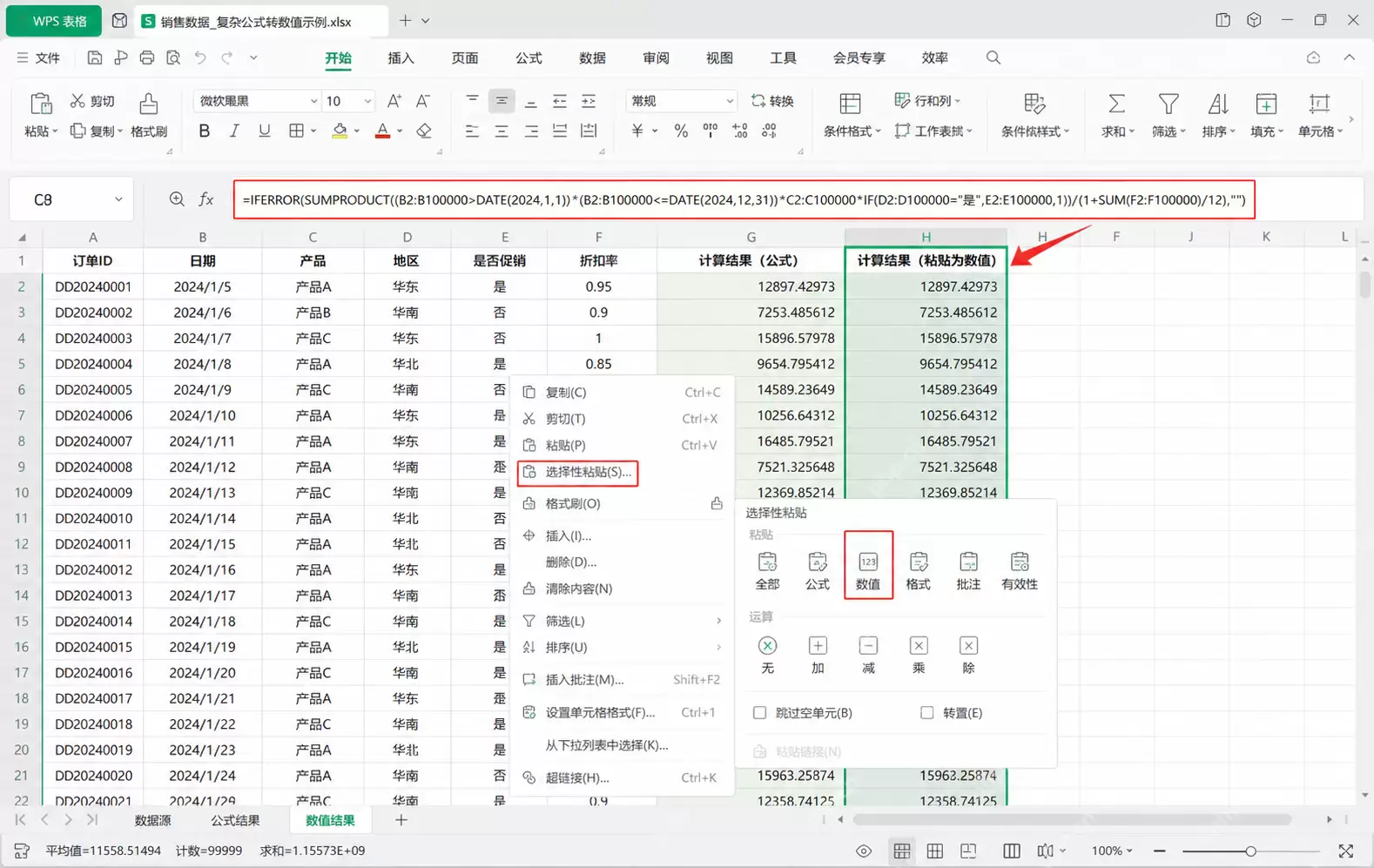Image resolution: width=1374 pixels, height=868 pixels.
Task: Check Skip blanks (跳过空单元) checkbox
Action: click(x=759, y=712)
